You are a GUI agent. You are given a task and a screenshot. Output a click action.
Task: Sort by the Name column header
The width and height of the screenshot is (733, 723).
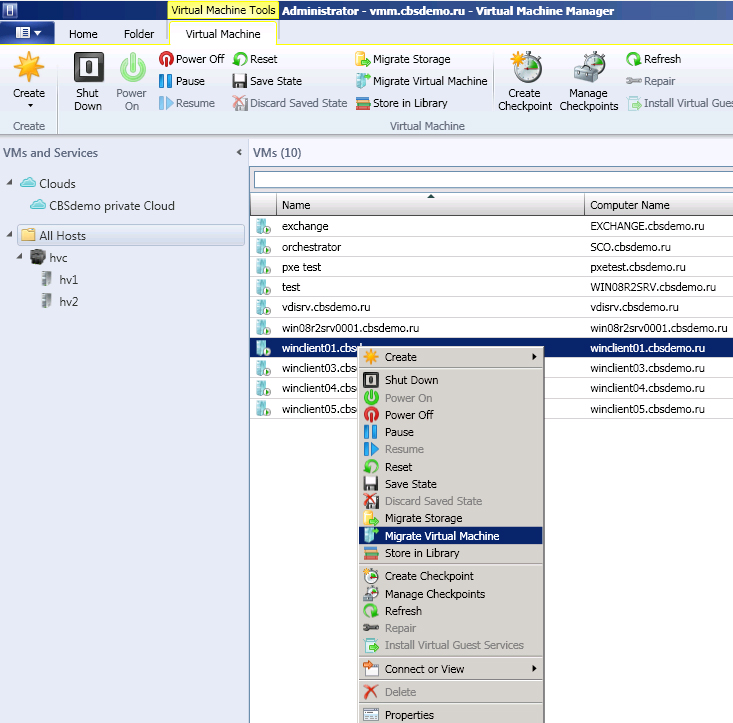click(431, 205)
